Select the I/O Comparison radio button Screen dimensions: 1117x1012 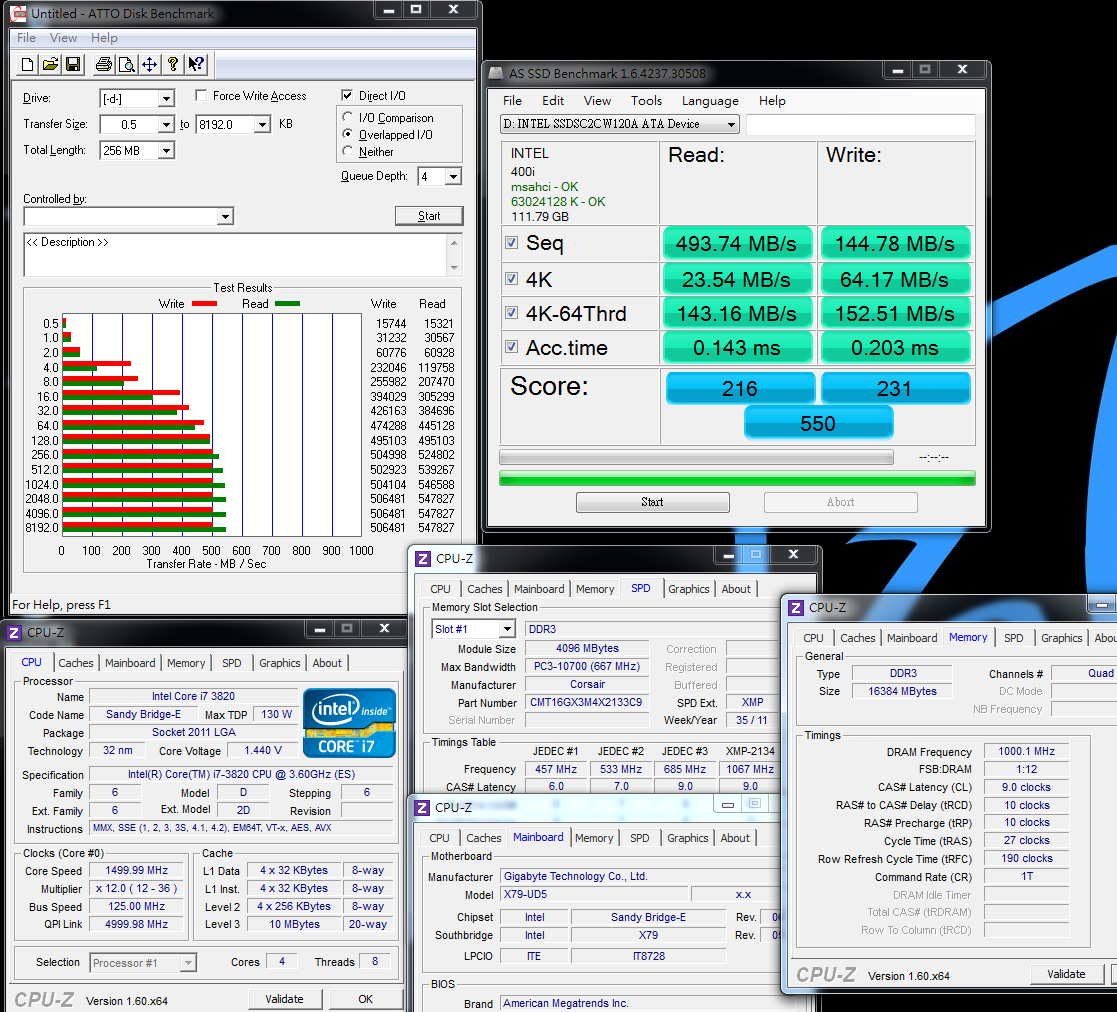(348, 117)
